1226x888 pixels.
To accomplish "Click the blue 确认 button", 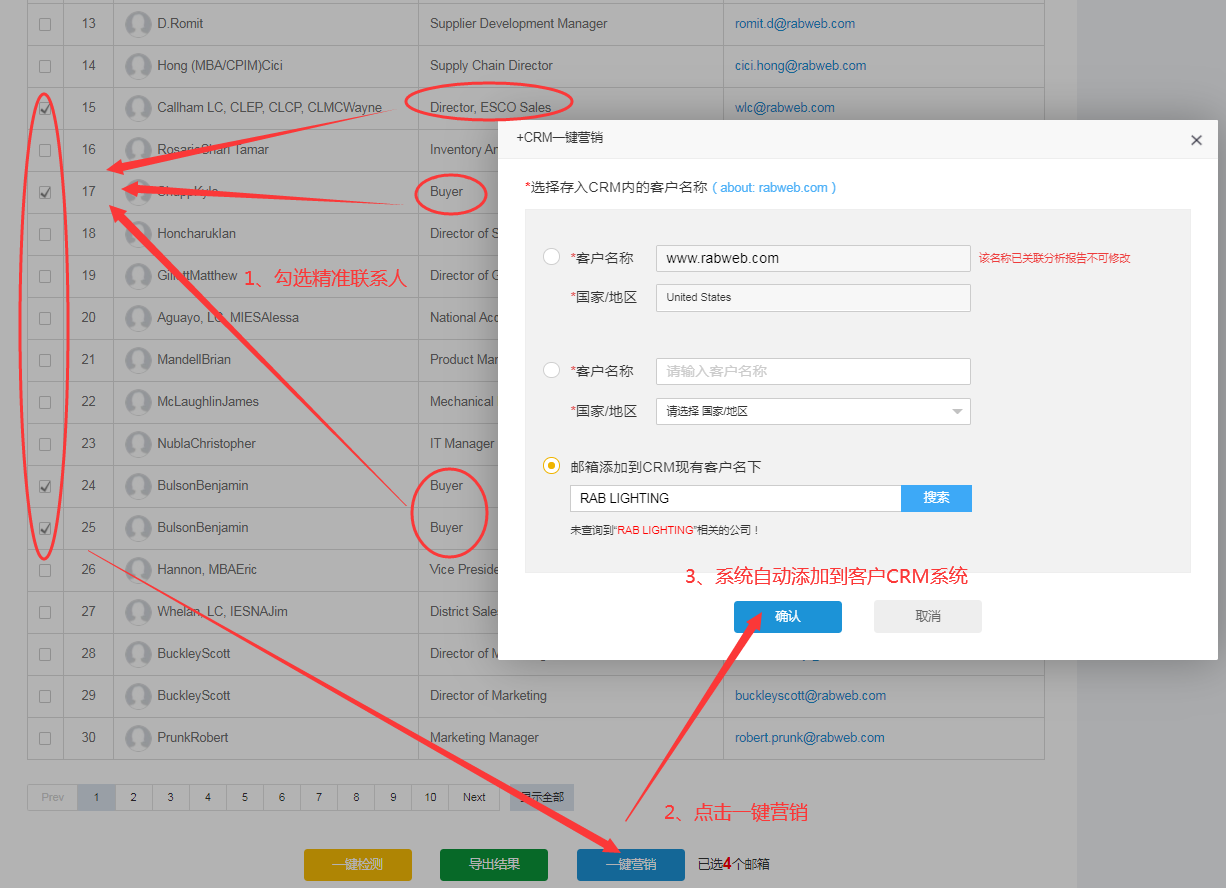I will click(788, 617).
